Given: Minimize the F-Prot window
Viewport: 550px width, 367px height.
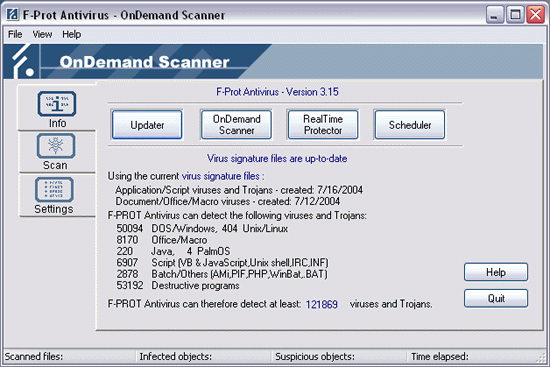Looking at the screenshot, I should (x=495, y=15).
